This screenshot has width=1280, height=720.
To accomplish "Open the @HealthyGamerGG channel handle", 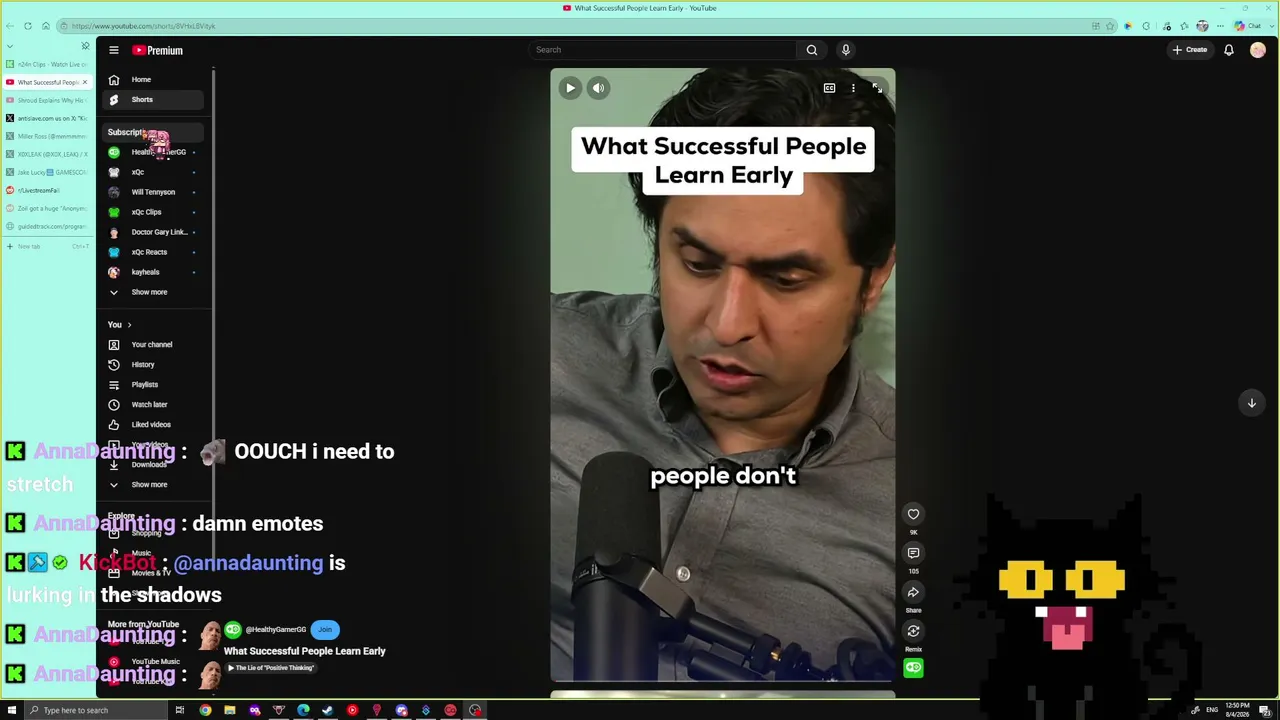I will (276, 630).
